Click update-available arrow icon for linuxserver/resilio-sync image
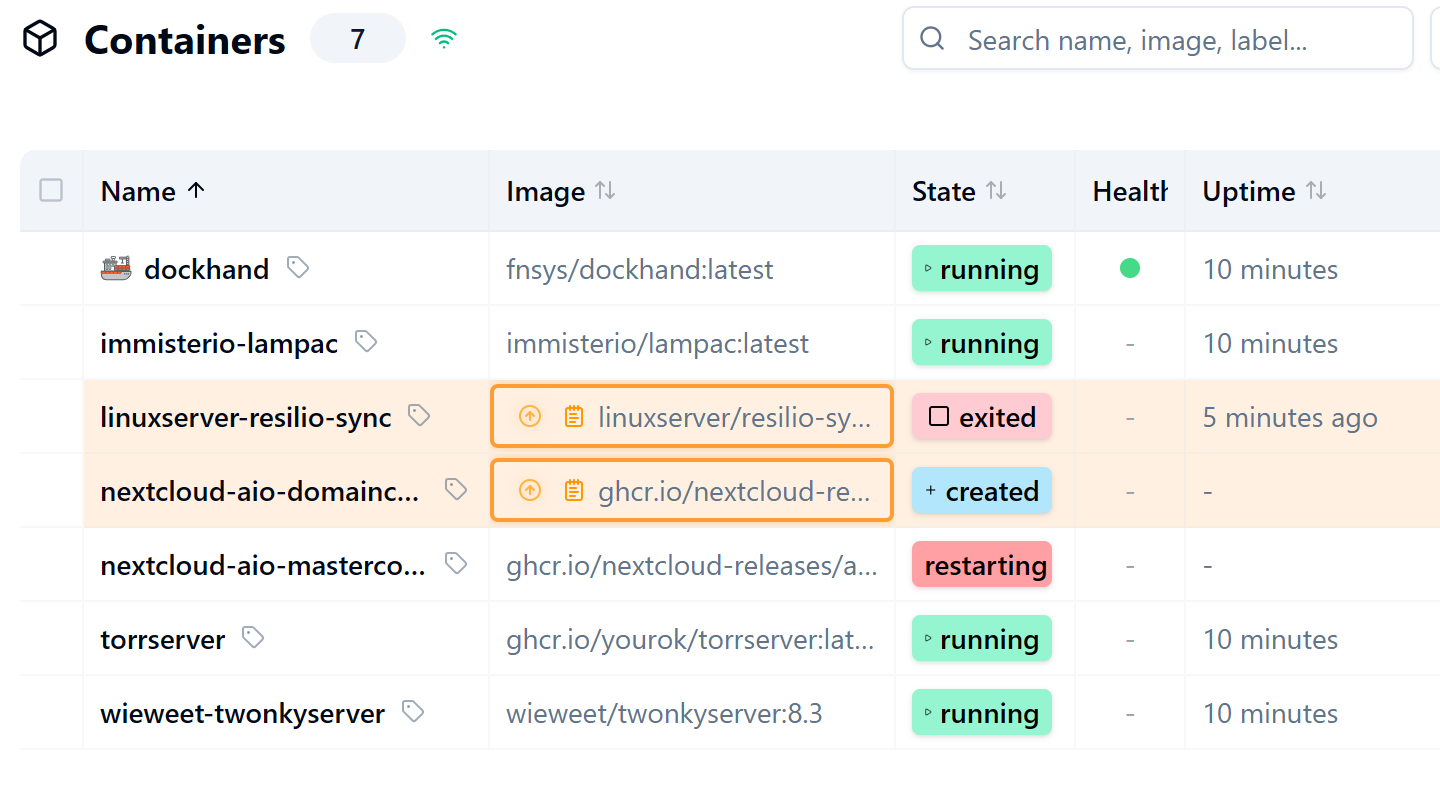1440x788 pixels. pos(530,416)
